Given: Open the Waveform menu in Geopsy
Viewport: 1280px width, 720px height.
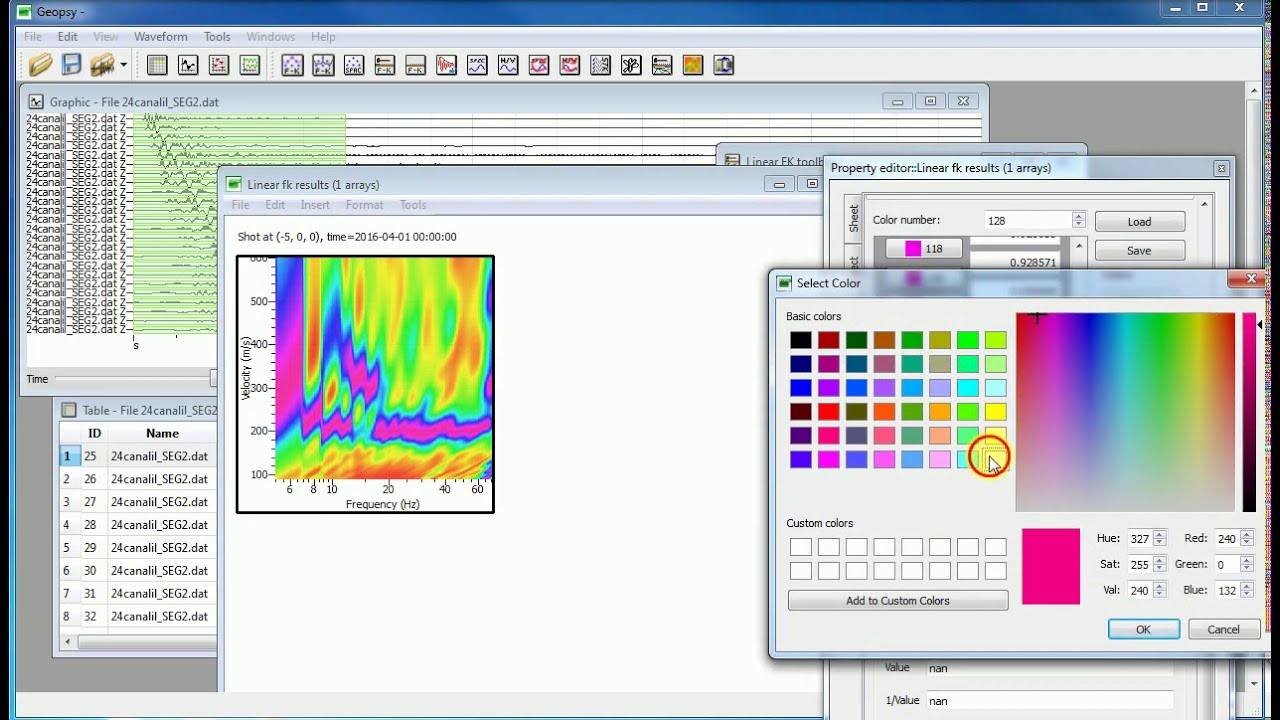Looking at the screenshot, I should click(160, 37).
